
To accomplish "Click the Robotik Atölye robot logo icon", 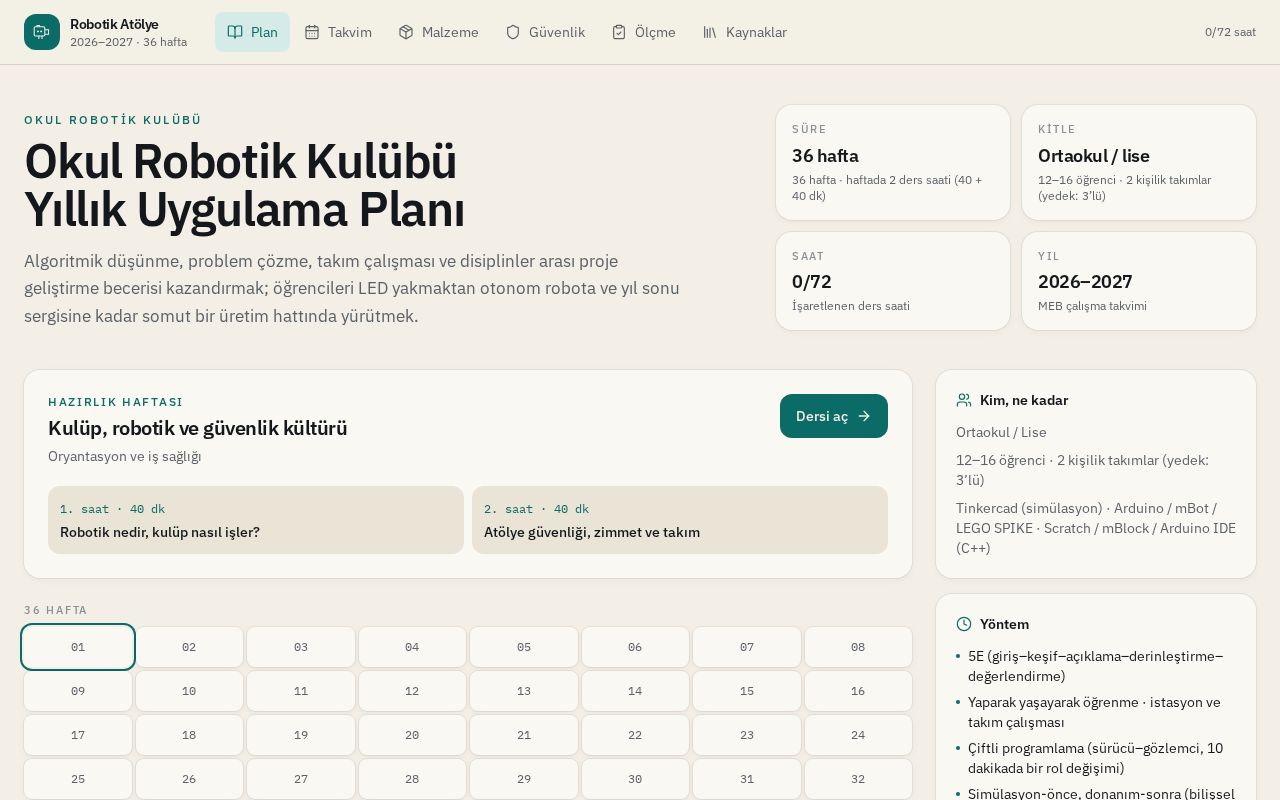I will (x=42, y=32).
